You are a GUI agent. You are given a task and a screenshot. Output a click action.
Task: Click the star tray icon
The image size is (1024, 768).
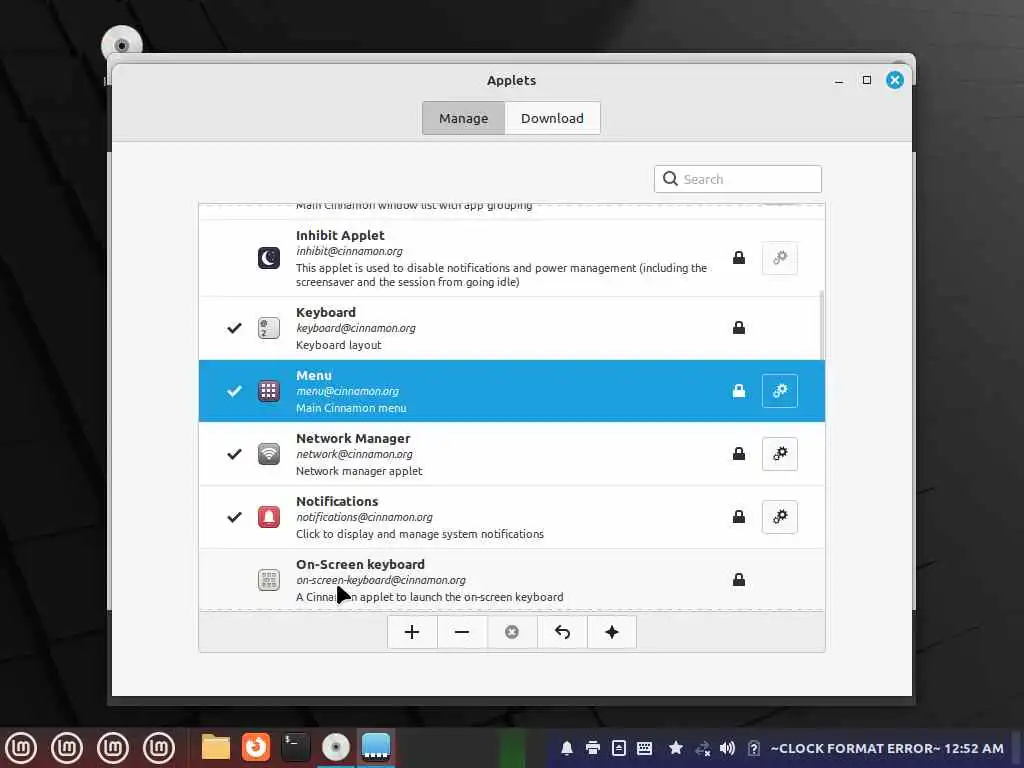tap(676, 748)
